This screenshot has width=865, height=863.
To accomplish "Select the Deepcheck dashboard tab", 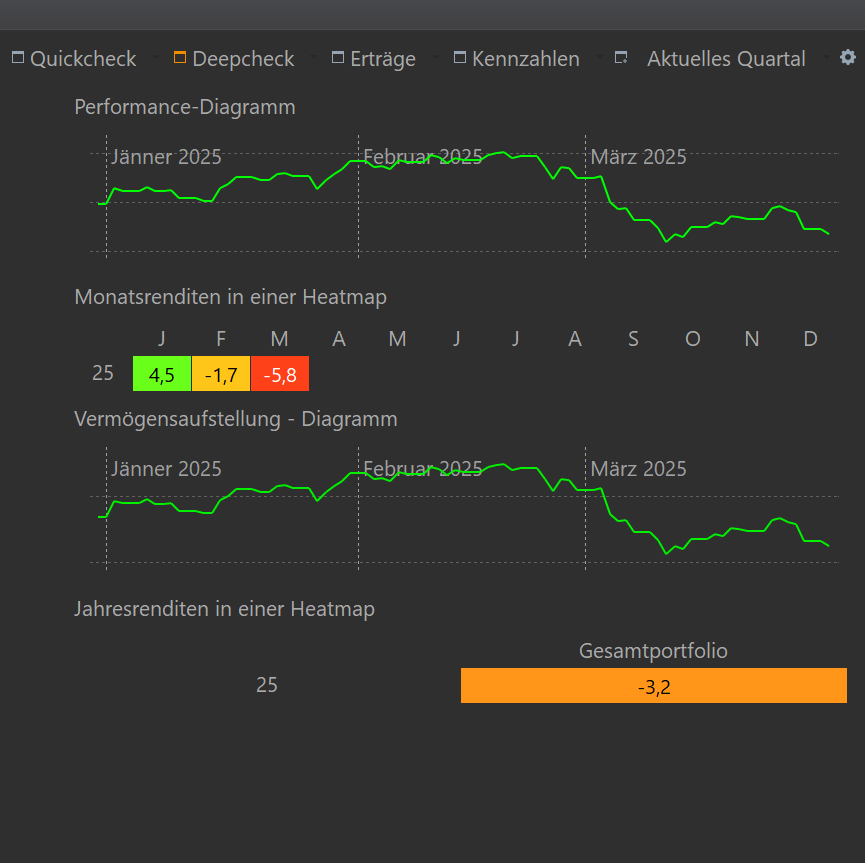I will click(243, 58).
